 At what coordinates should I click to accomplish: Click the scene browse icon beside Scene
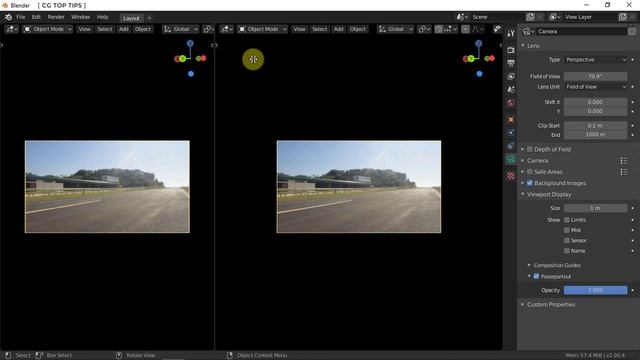tap(462, 17)
